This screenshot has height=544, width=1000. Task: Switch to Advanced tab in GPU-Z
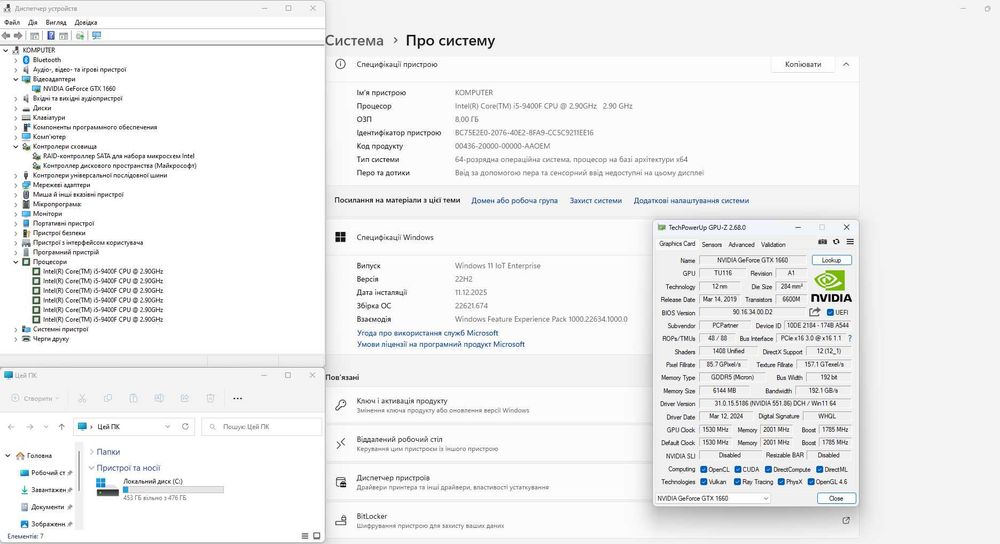[x=741, y=244]
